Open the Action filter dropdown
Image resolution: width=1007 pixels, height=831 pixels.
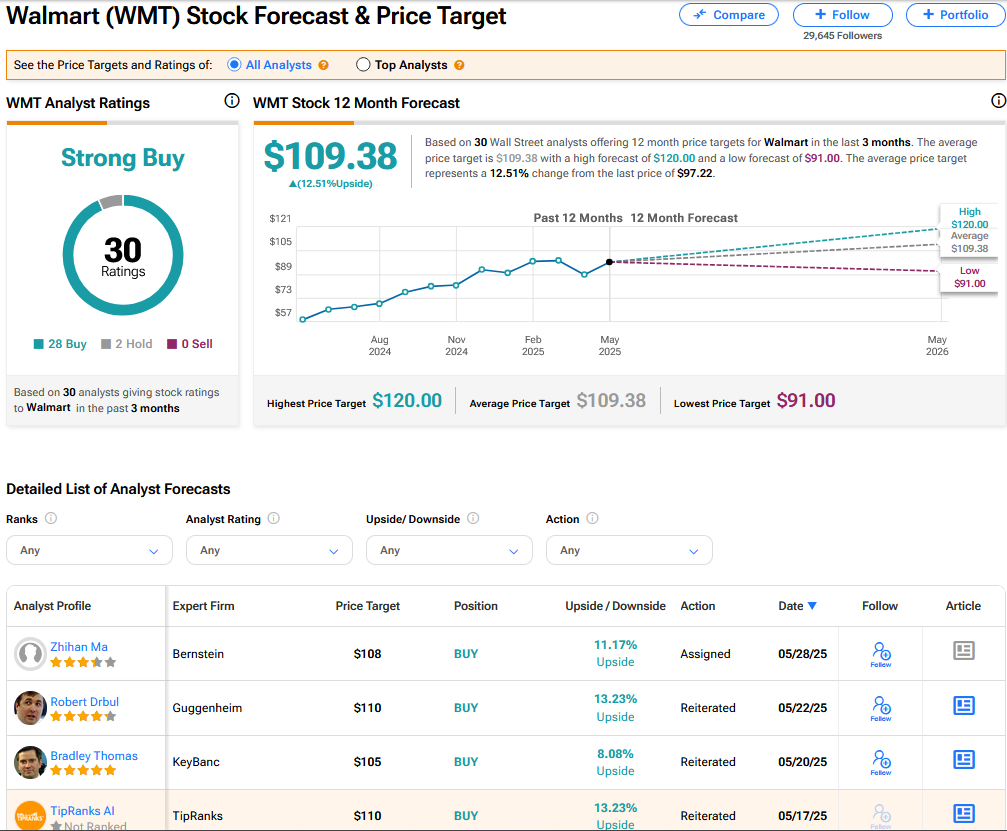629,550
